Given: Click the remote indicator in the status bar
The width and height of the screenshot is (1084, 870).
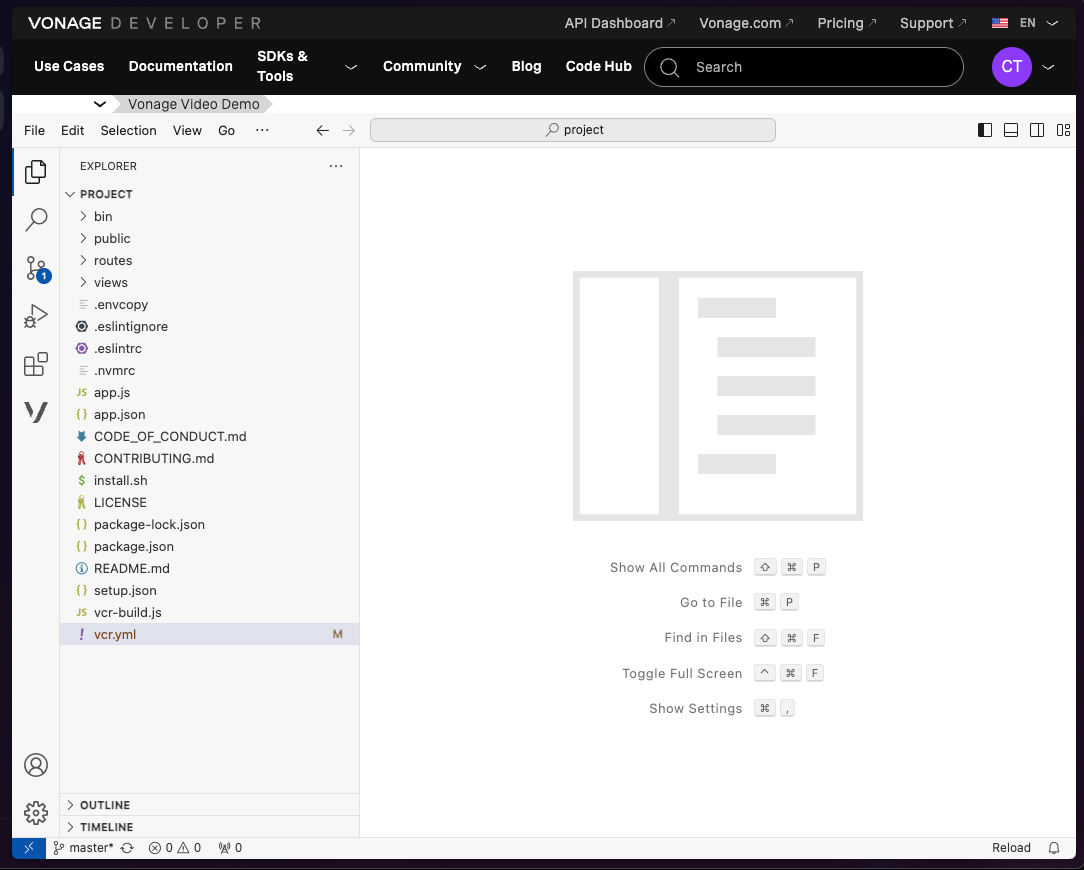Looking at the screenshot, I should [28, 847].
